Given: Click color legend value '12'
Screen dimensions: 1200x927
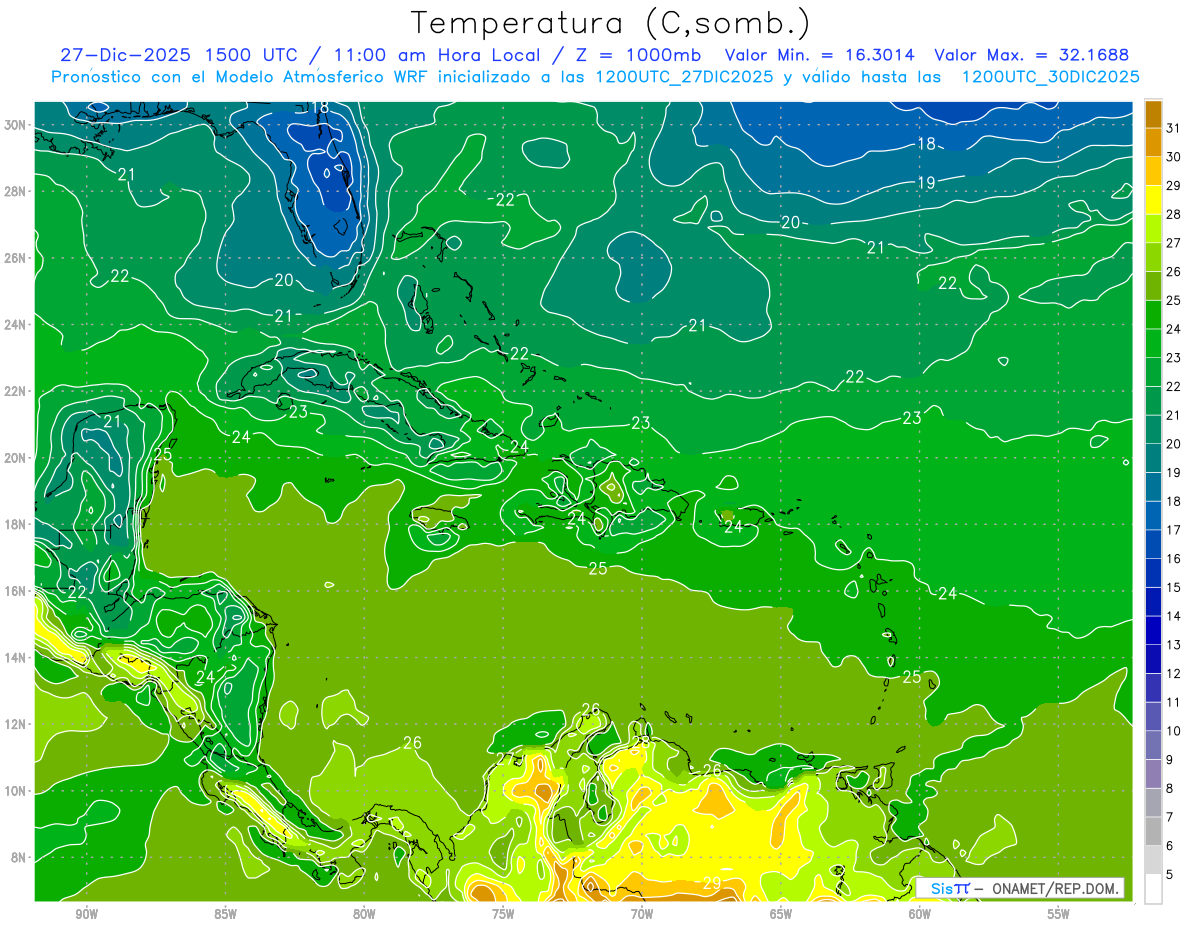Looking at the screenshot, I should click(1173, 673).
